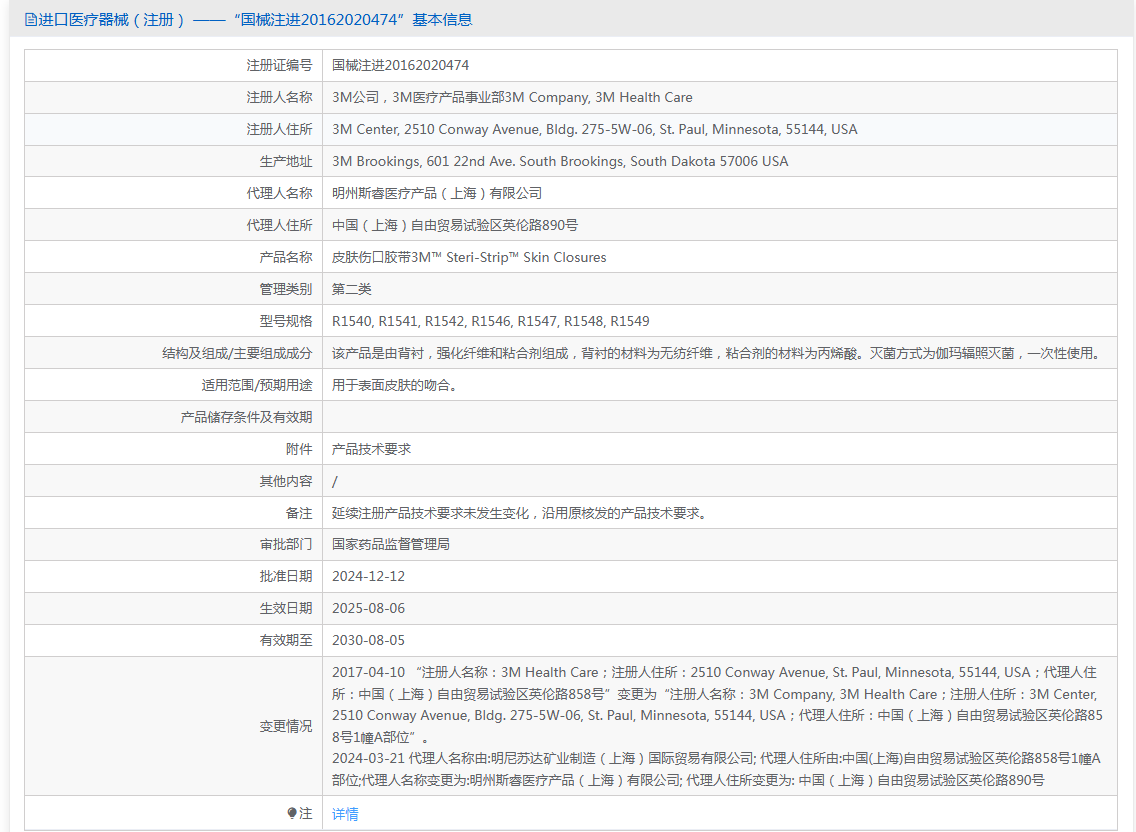The image size is (1136, 832).
Task: Click the 代理人名称 label
Action: 279,193
